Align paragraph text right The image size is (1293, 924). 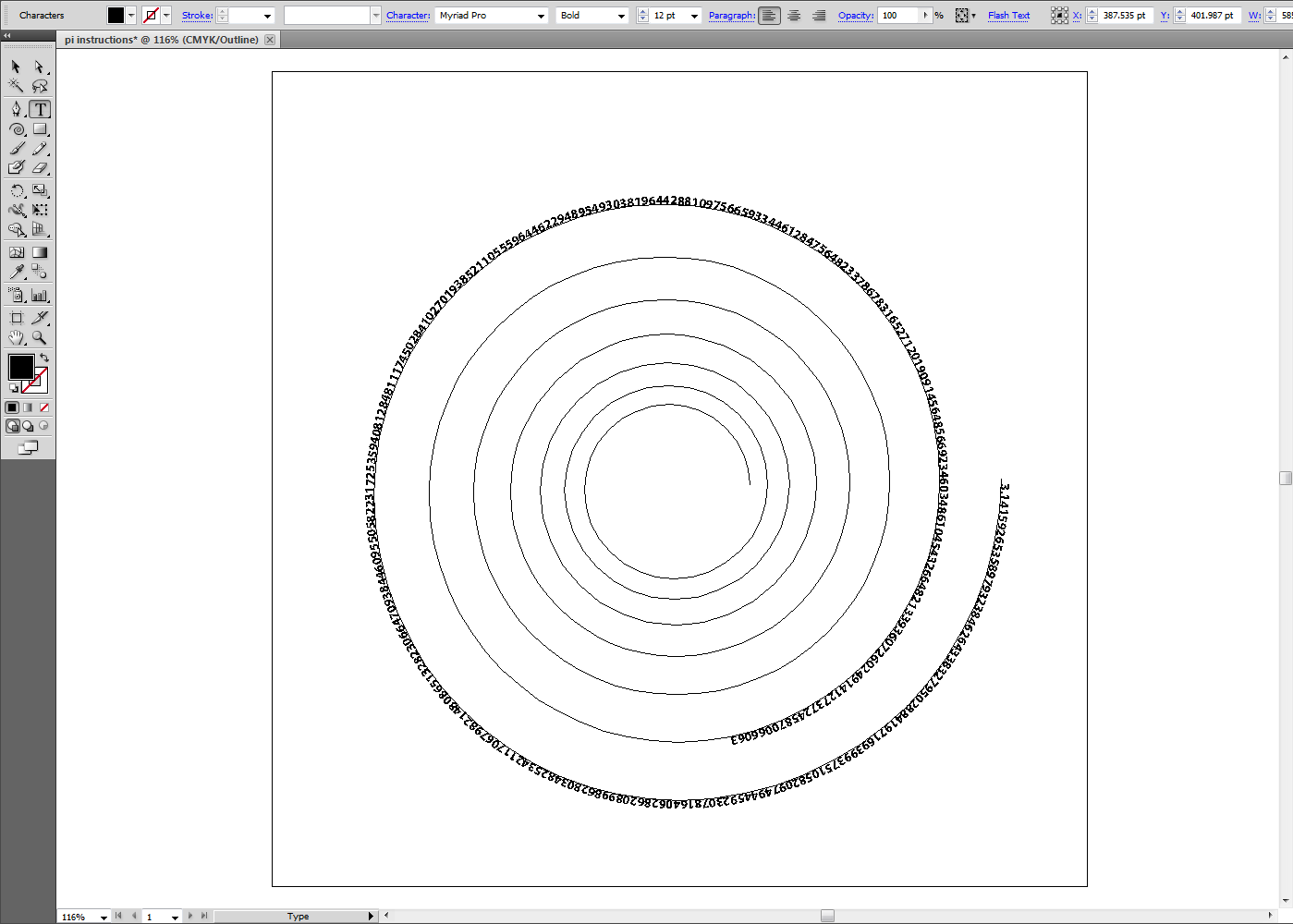point(819,16)
